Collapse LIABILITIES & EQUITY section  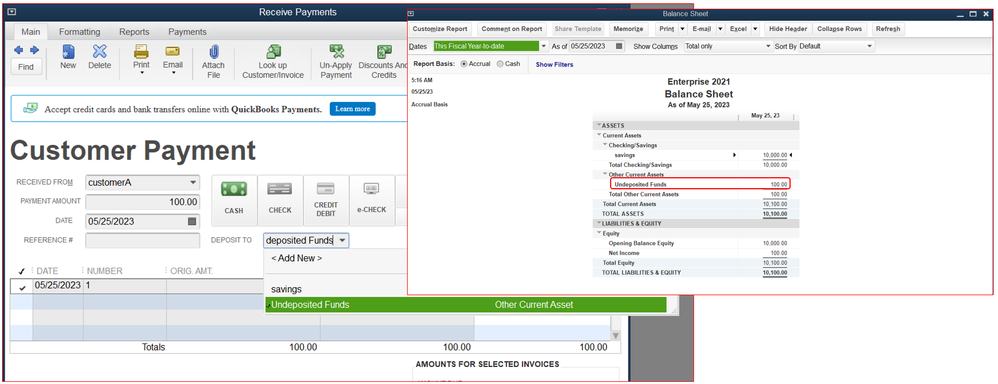point(598,224)
